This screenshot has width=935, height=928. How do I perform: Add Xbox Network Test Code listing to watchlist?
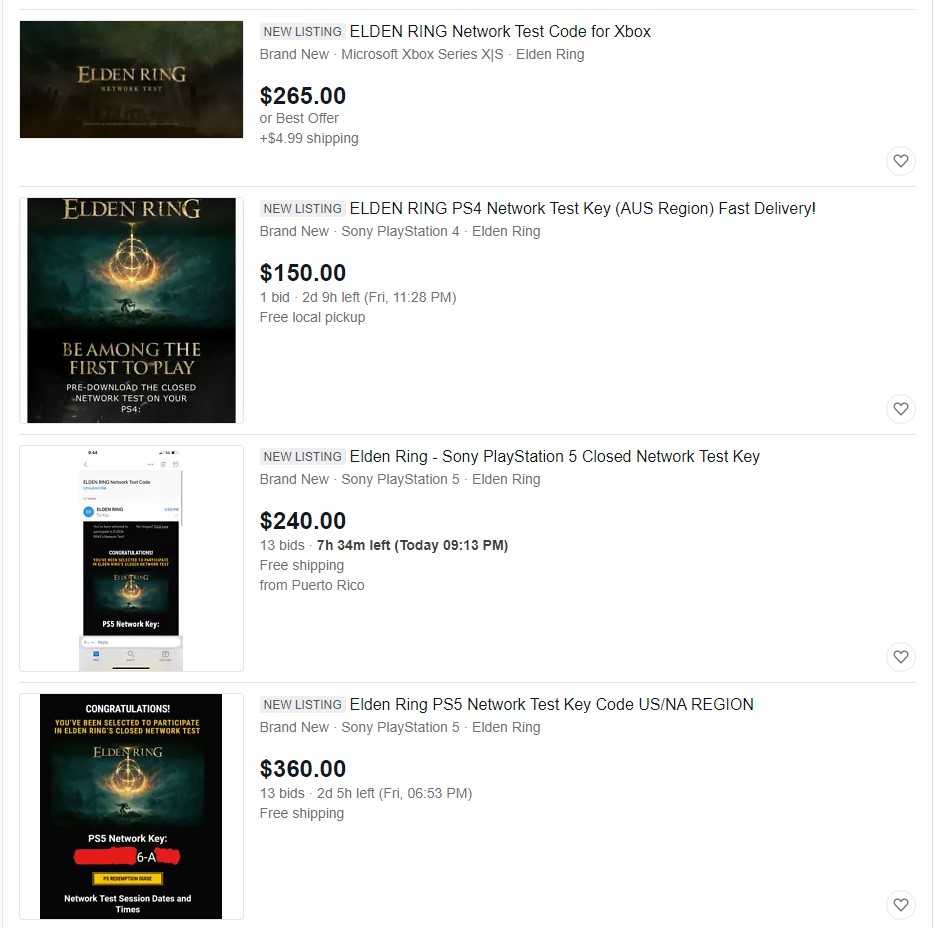[900, 161]
